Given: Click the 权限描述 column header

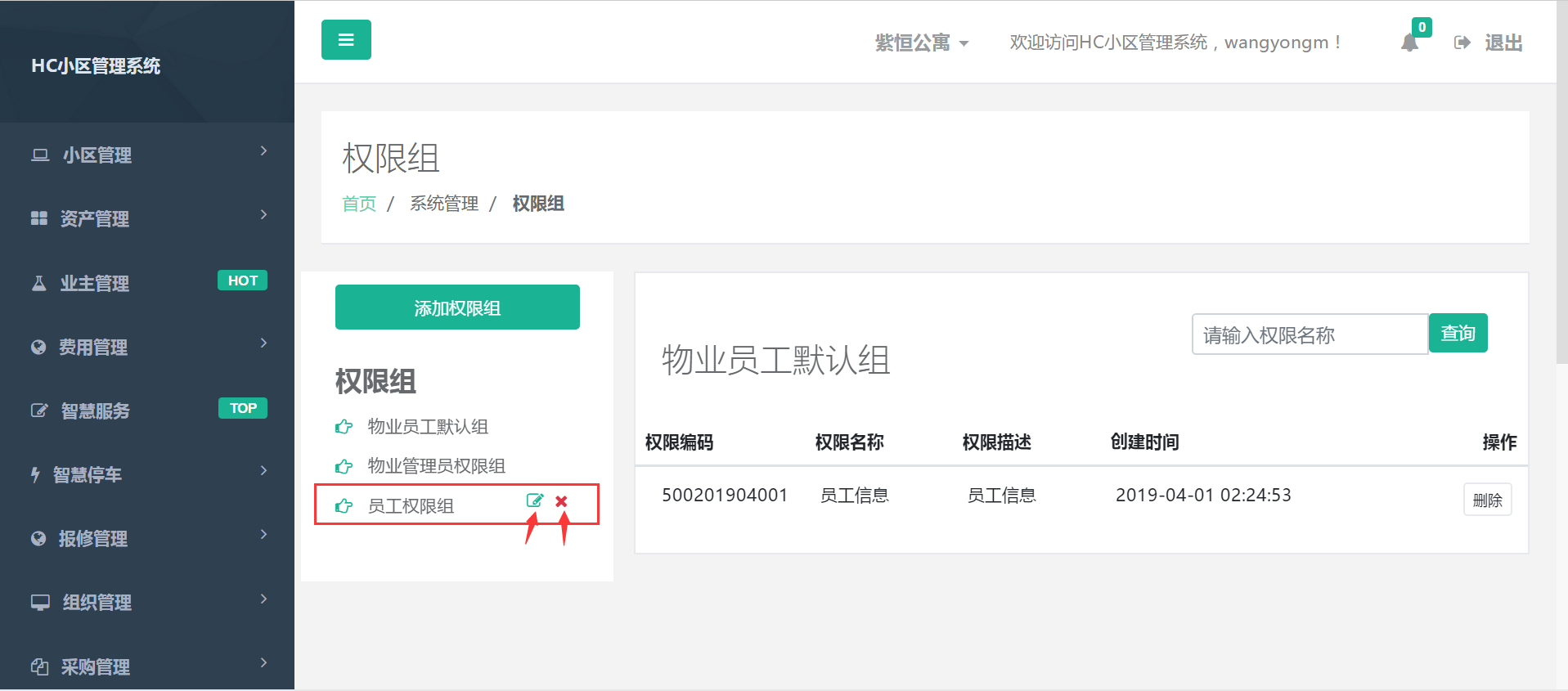Looking at the screenshot, I should click(x=996, y=442).
